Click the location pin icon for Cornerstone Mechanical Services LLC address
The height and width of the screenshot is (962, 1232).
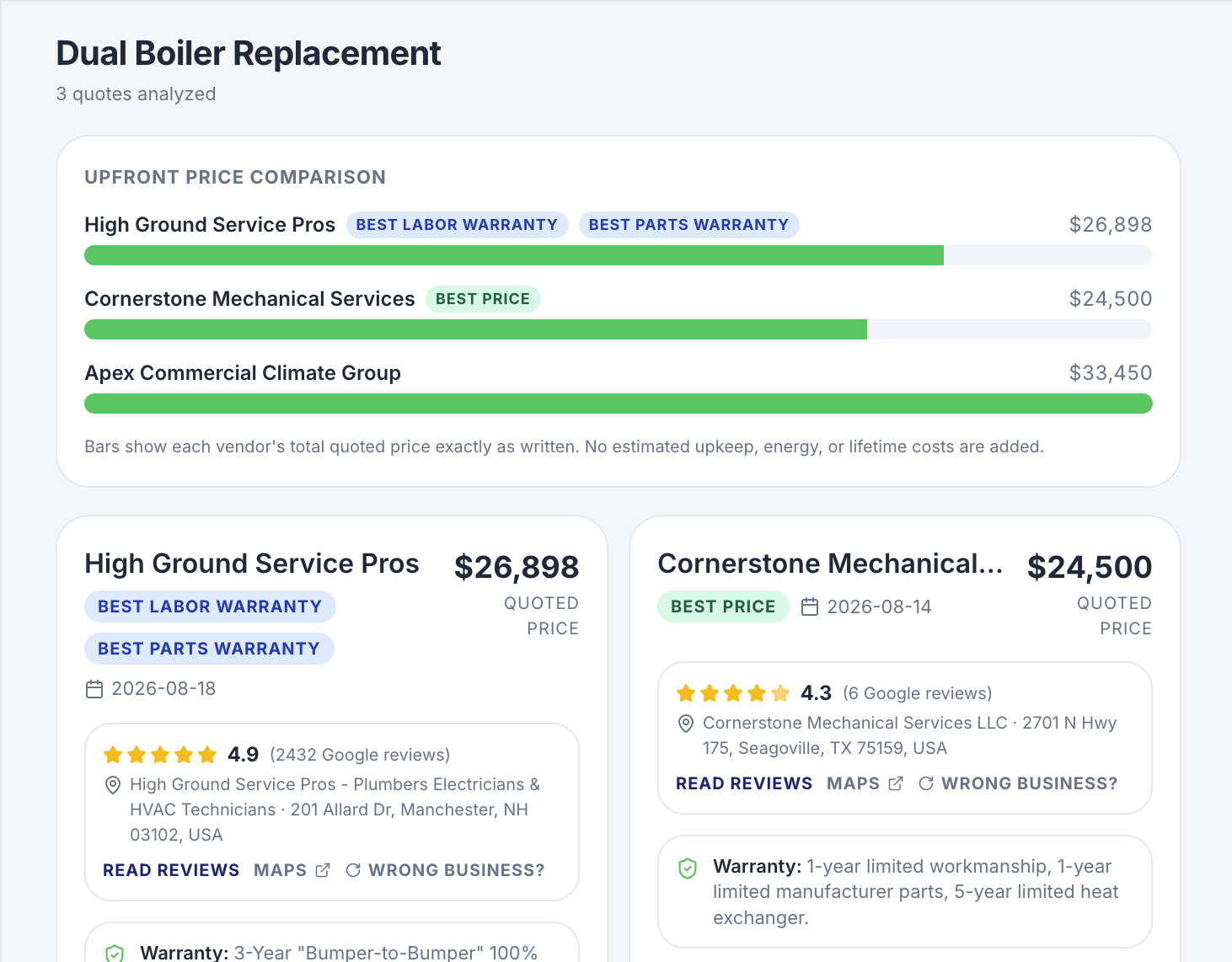686,724
